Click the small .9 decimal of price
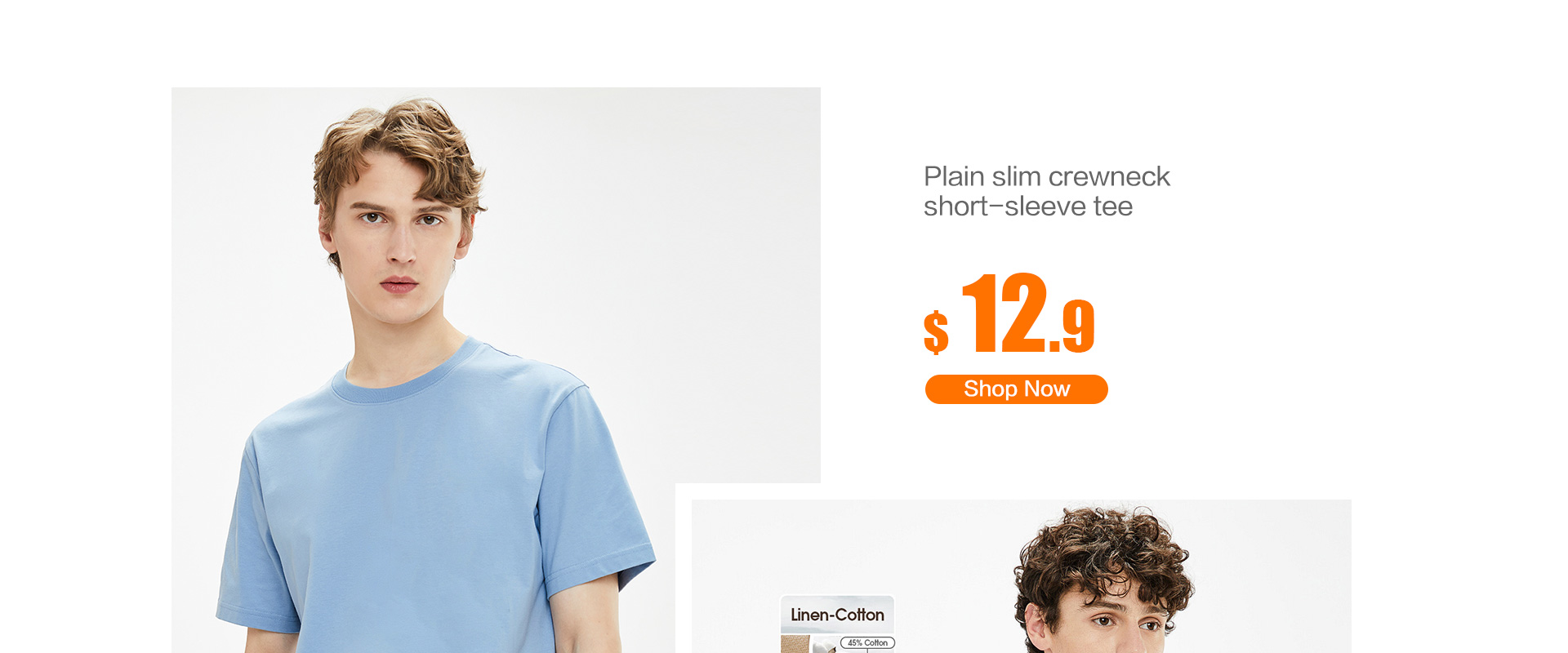This screenshot has height=653, width=1568. 1073,326
